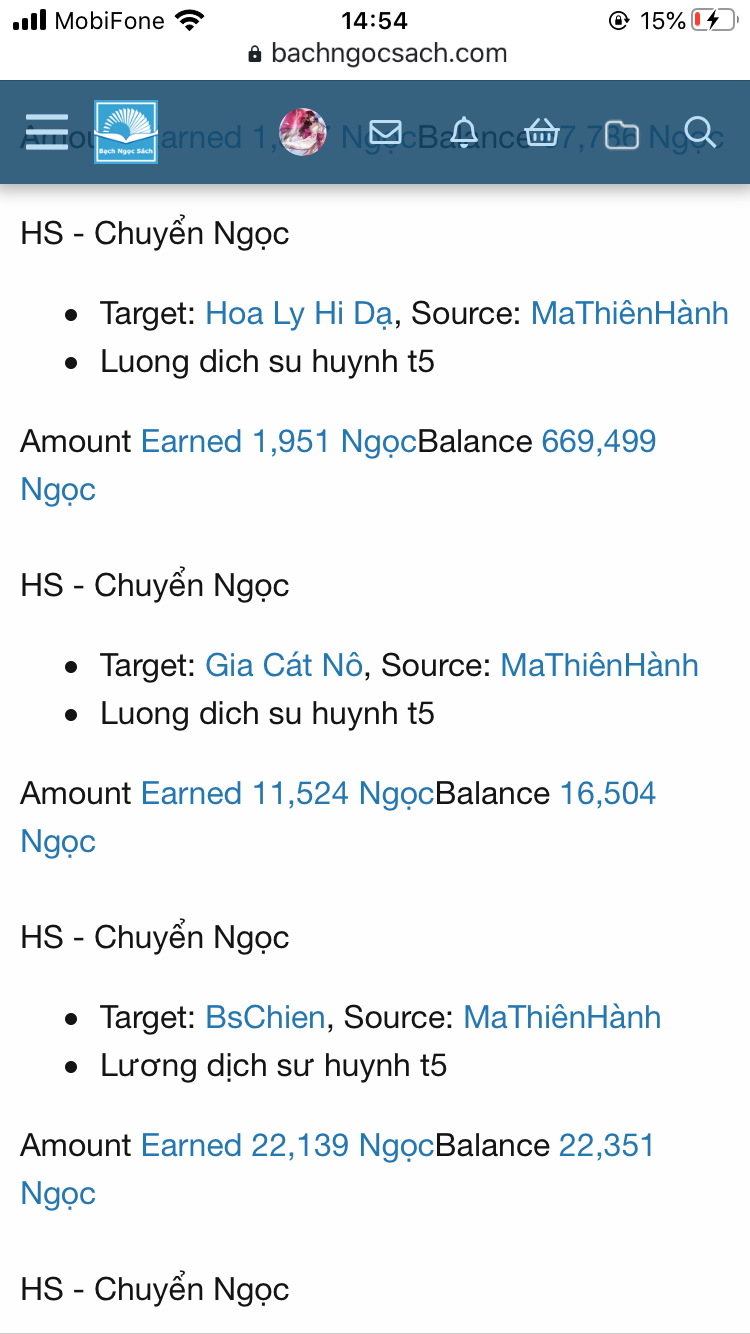Open the Hoa Ly Hi Dạ profile link
The height and width of the screenshot is (1334, 750).
(x=299, y=314)
